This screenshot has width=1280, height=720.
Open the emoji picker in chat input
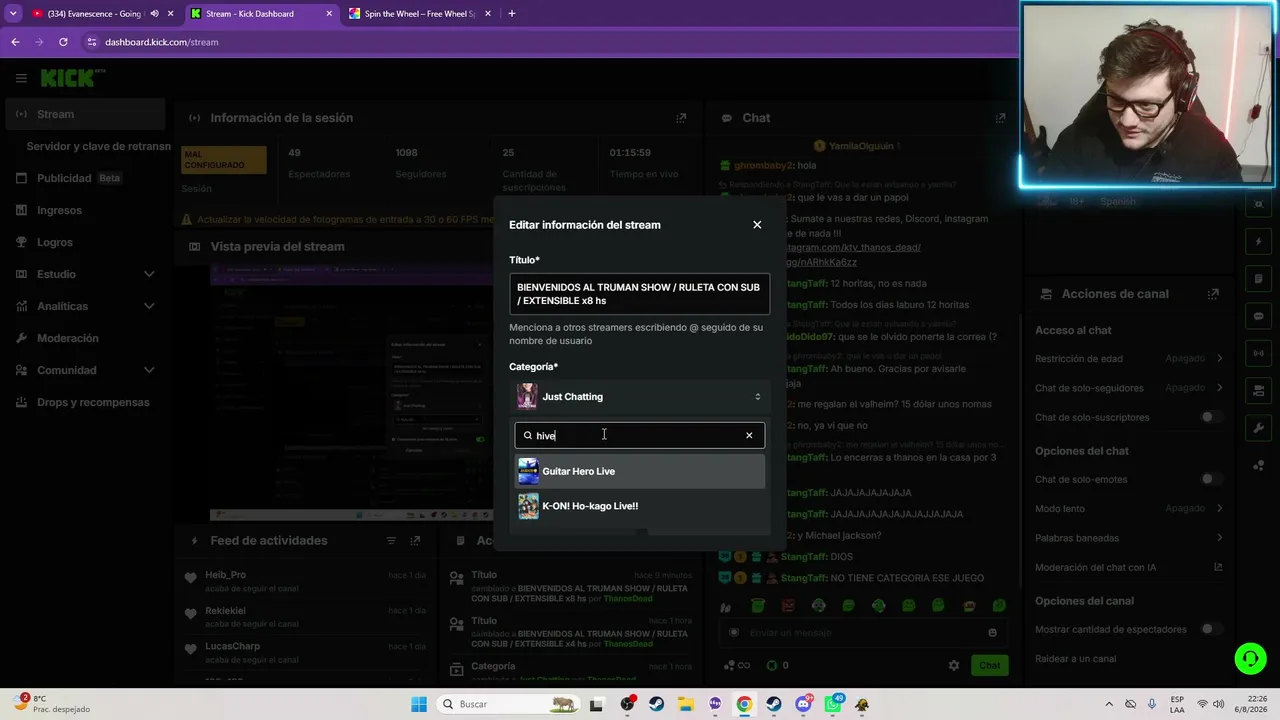992,632
